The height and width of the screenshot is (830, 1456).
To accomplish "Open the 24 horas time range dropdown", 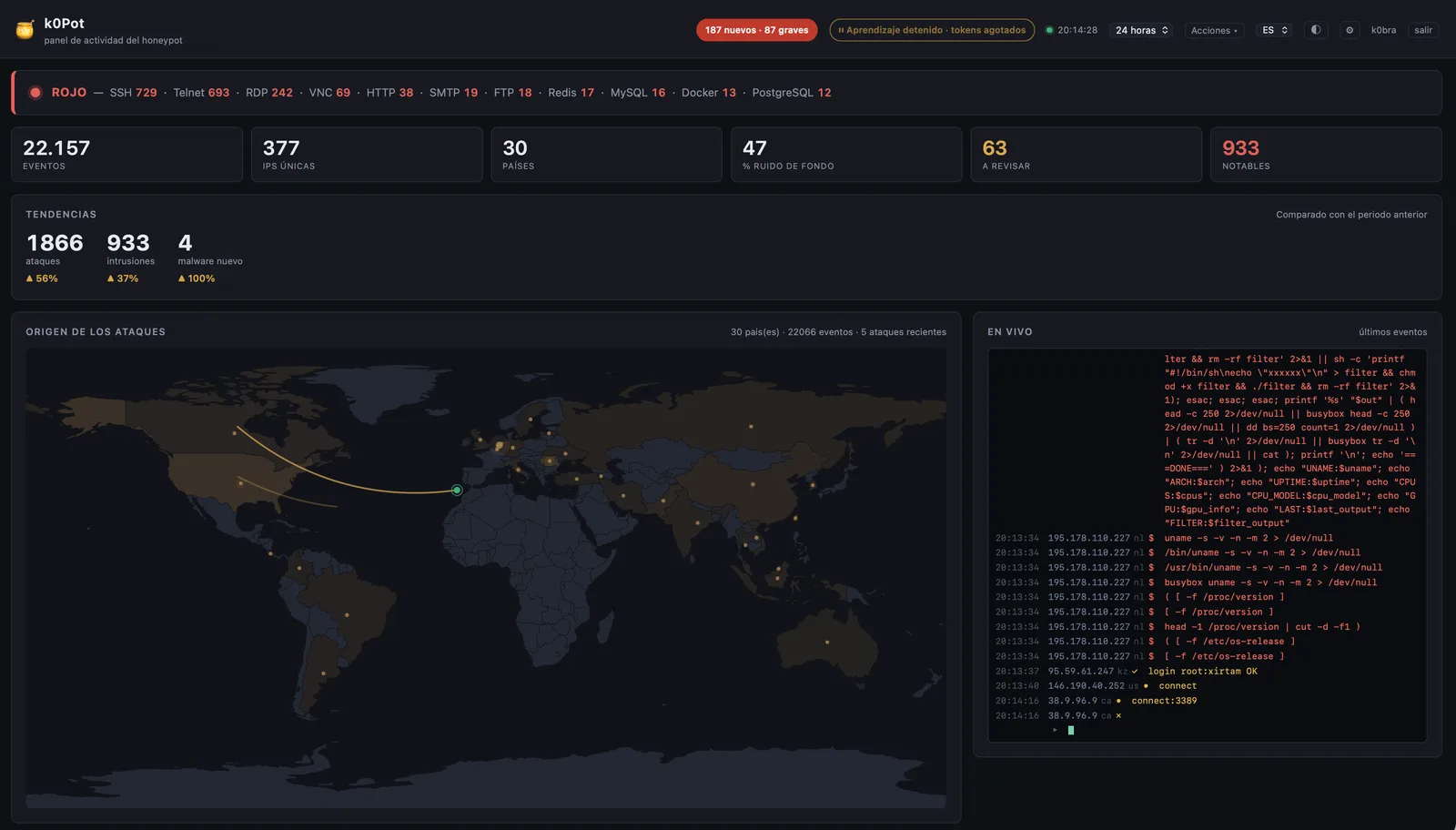I will tap(1141, 30).
